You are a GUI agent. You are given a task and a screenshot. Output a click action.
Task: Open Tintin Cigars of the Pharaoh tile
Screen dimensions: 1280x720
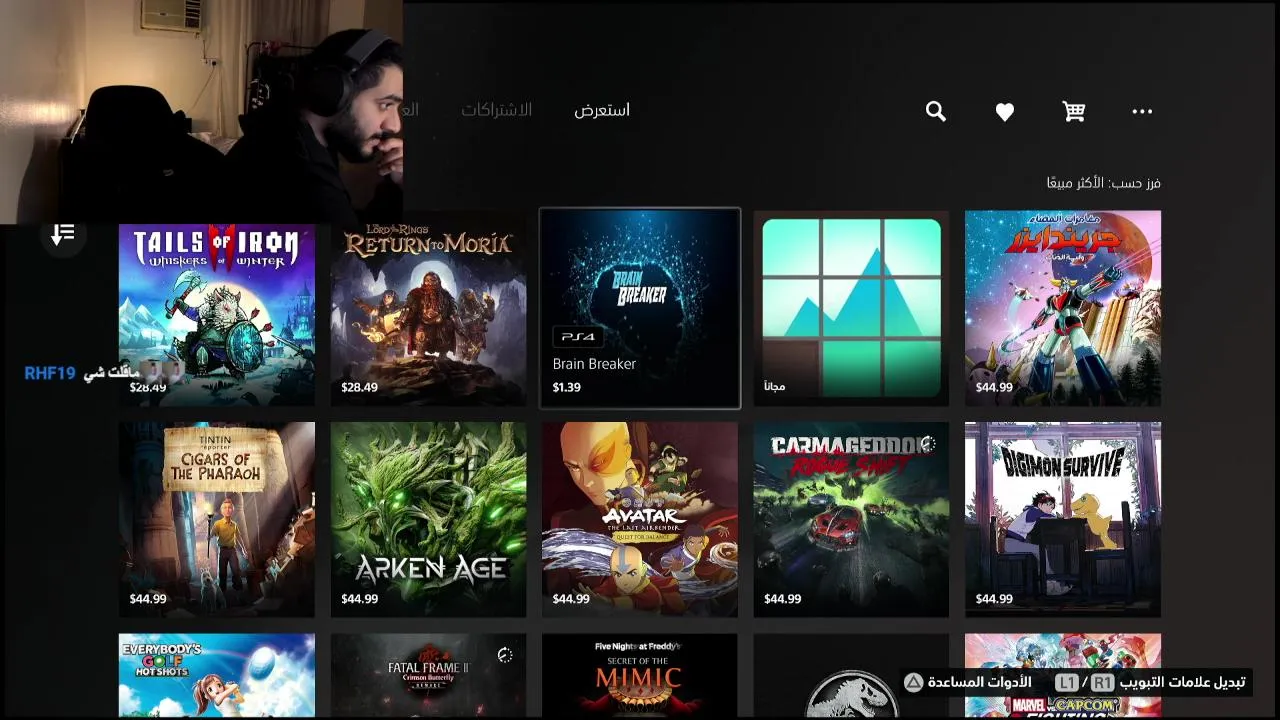217,519
